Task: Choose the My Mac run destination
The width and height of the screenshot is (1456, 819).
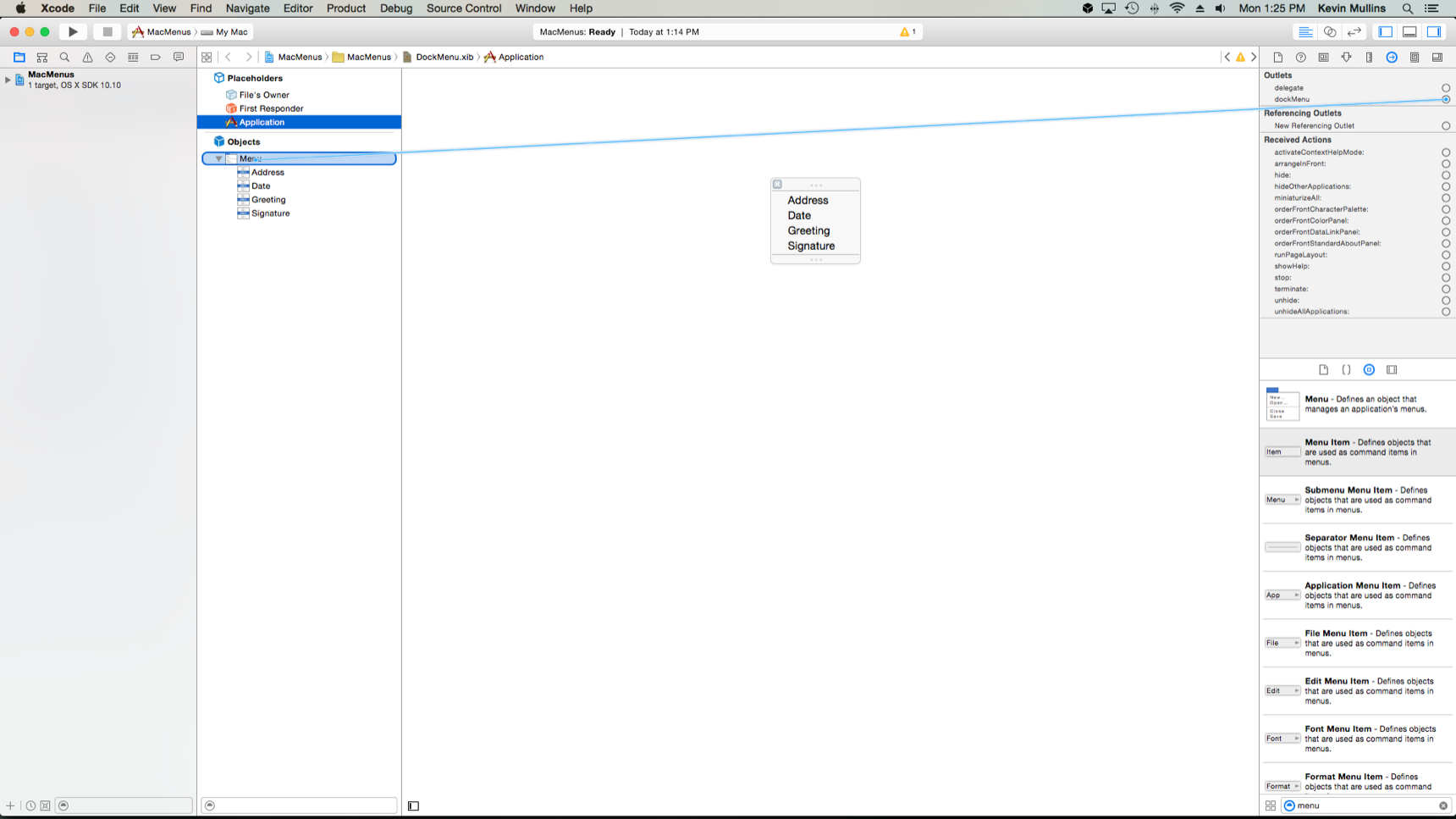Action: tap(224, 32)
